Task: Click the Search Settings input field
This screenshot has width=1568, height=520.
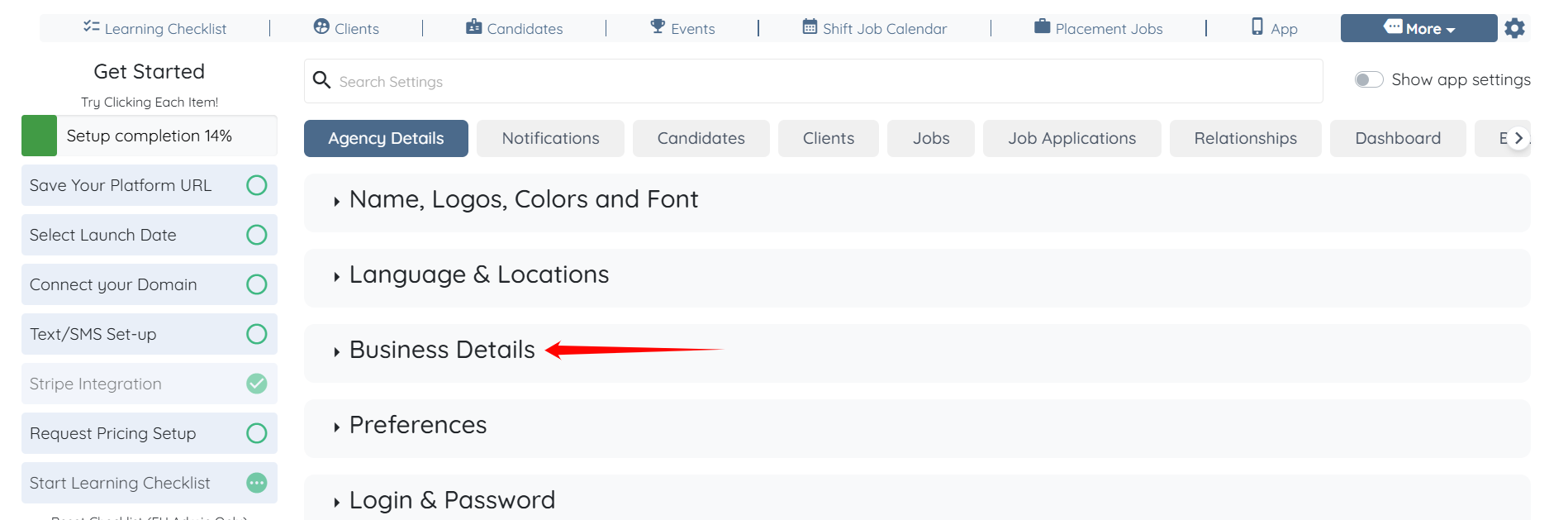Action: point(813,81)
